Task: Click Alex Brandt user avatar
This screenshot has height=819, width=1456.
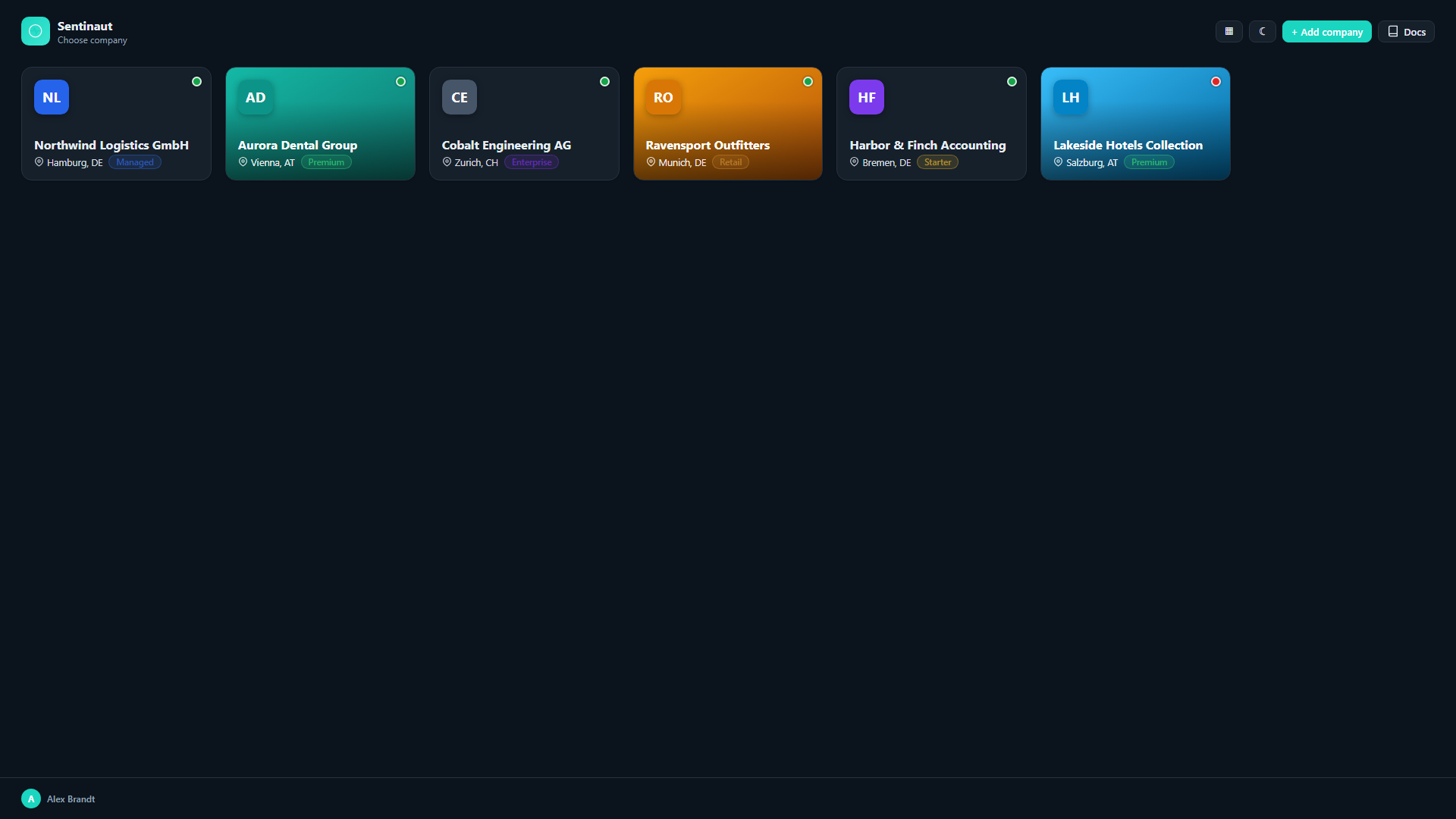Action: 31,799
